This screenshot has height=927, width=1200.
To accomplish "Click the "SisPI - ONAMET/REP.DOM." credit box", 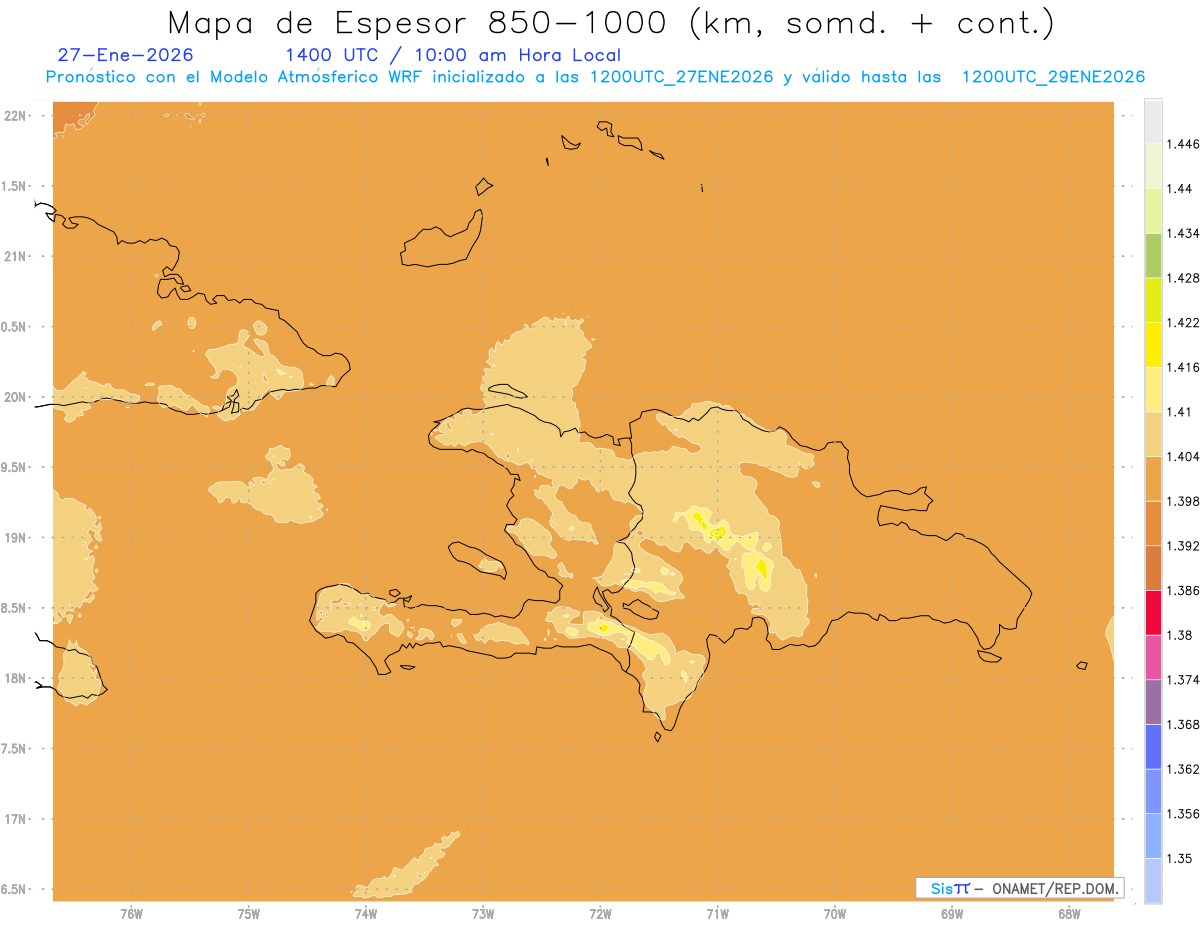I will pos(1020,888).
